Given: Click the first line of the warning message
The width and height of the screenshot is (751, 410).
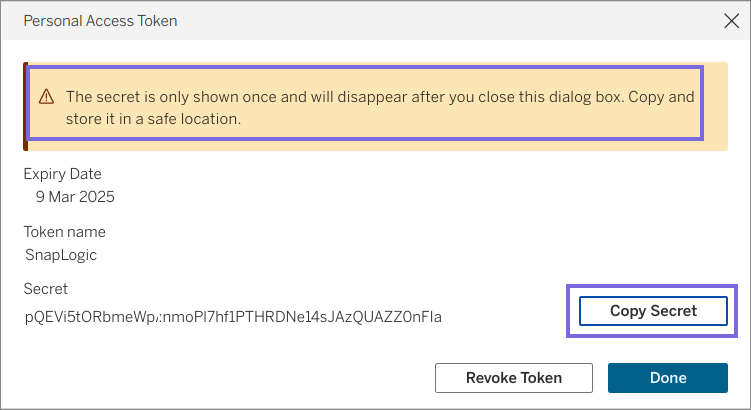Looking at the screenshot, I should click(x=380, y=97).
